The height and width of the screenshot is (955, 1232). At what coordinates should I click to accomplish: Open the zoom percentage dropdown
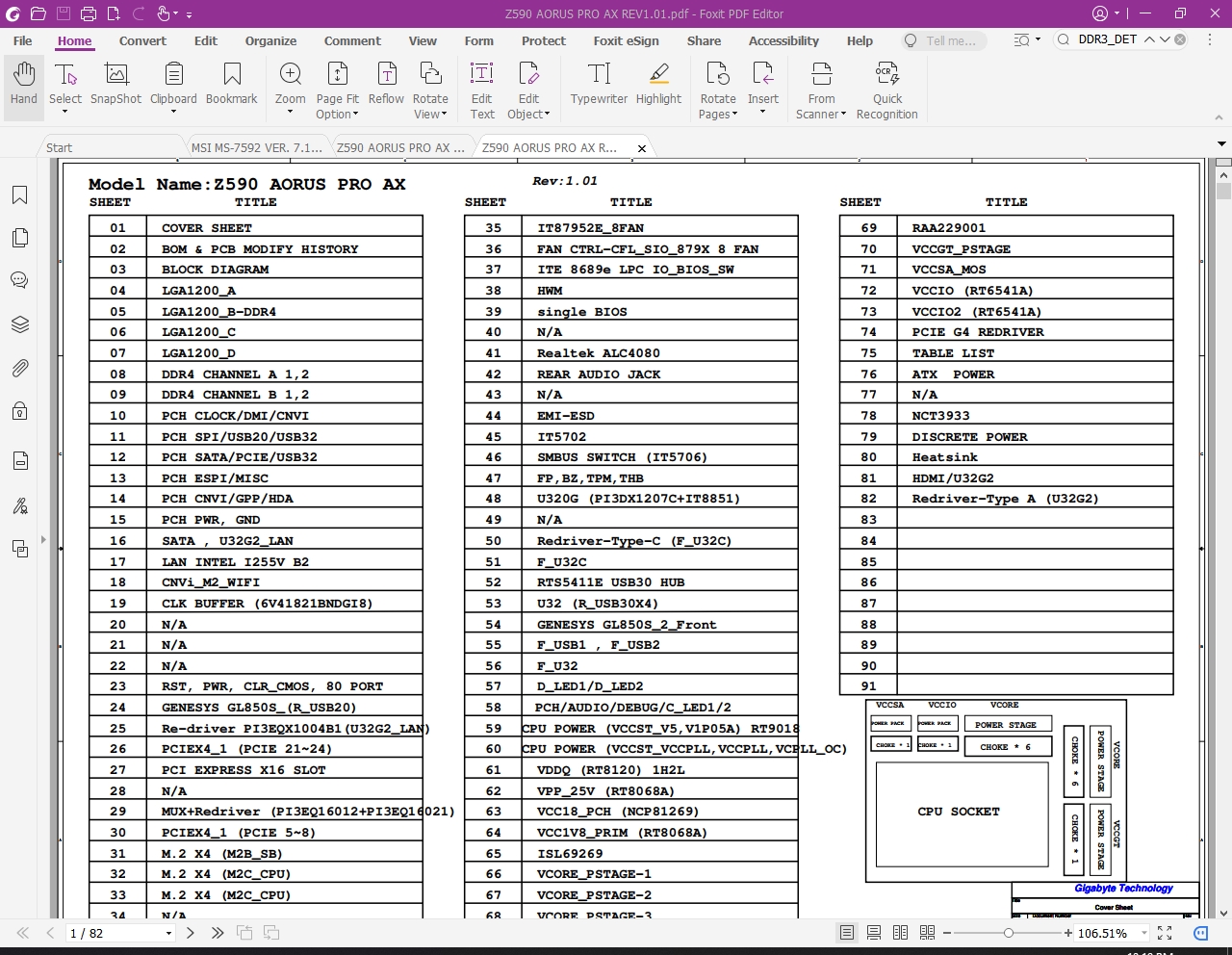coord(1144,933)
